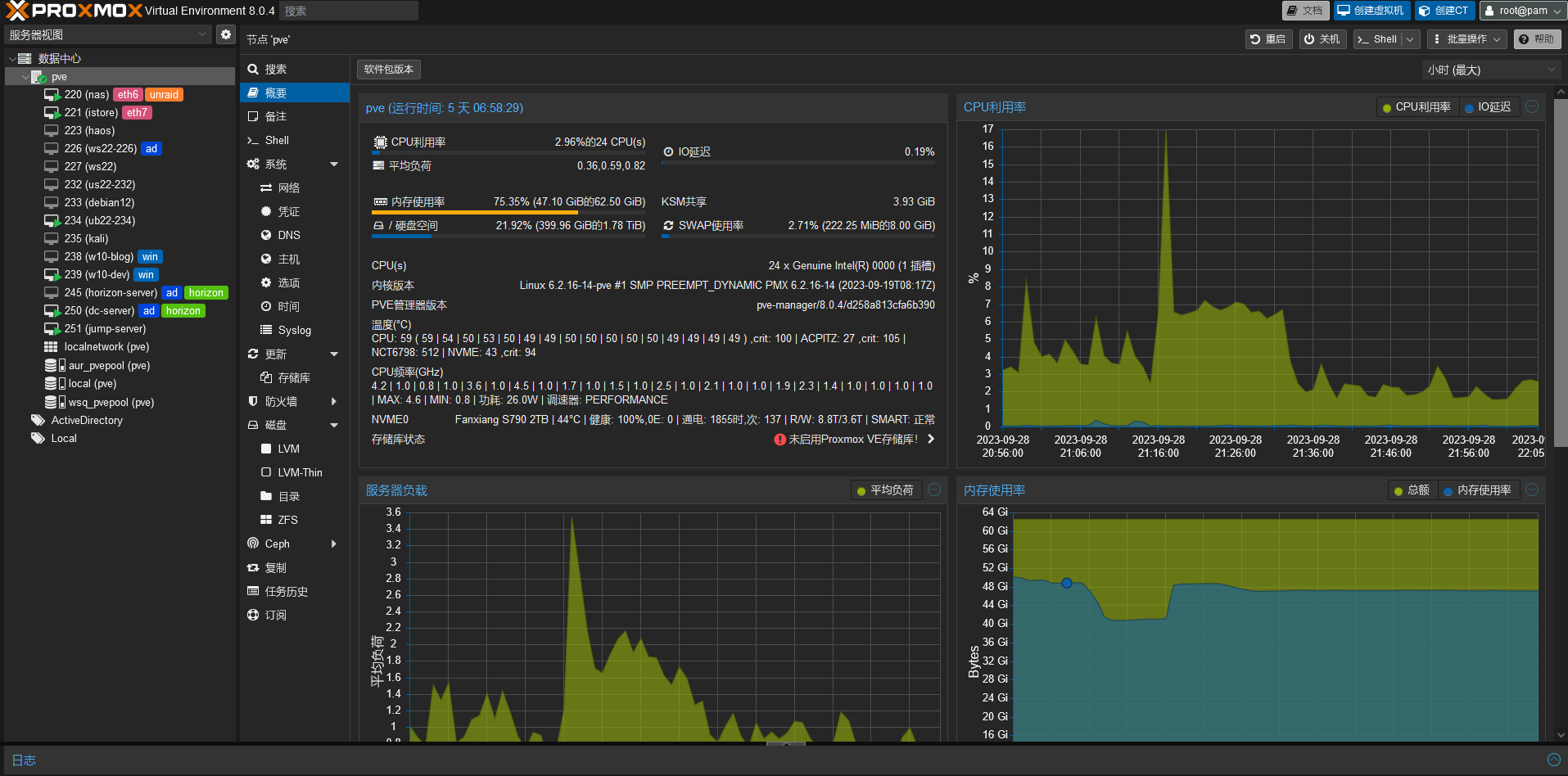
Task: Expand the 防火墙 firewall submenu arrow
Action: pyautogui.click(x=334, y=402)
